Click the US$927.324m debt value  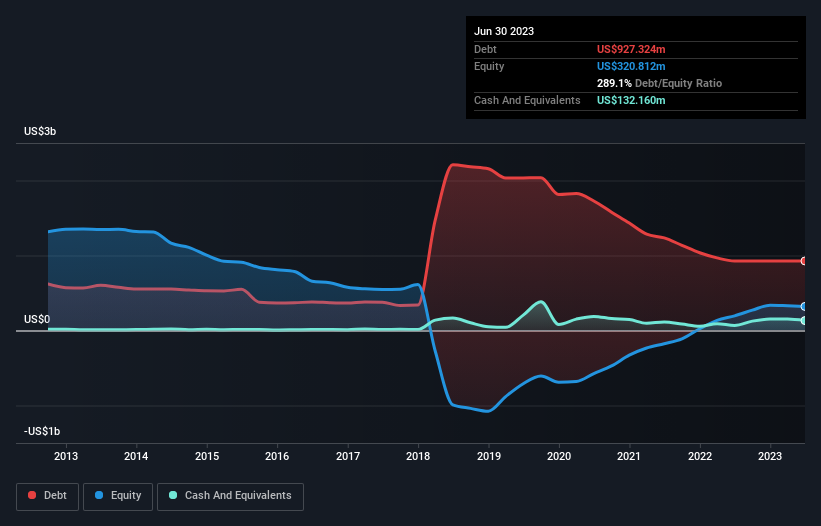631,49
